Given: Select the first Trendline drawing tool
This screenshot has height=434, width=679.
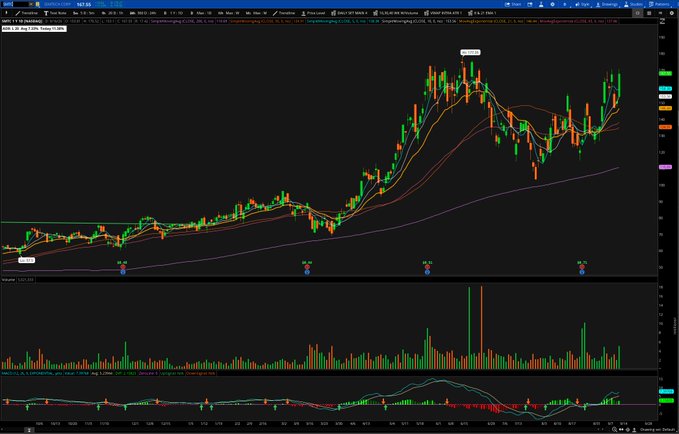Looking at the screenshot, I should [x=26, y=13].
